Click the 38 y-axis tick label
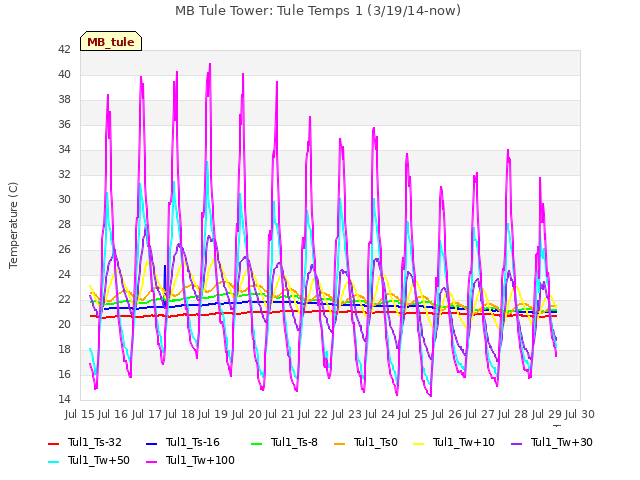 [x=64, y=100]
